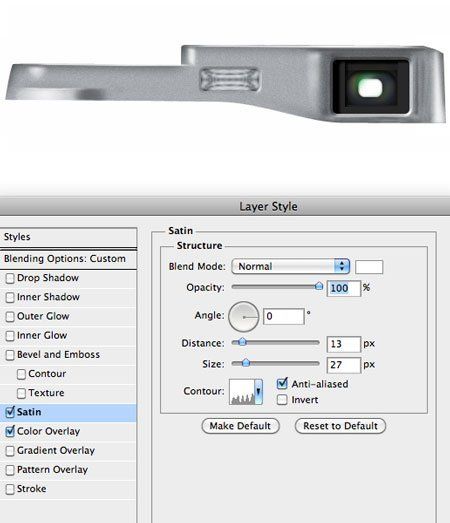Viewport: 450px width, 523px height.
Task: Click the Angle value field
Action: click(x=284, y=316)
